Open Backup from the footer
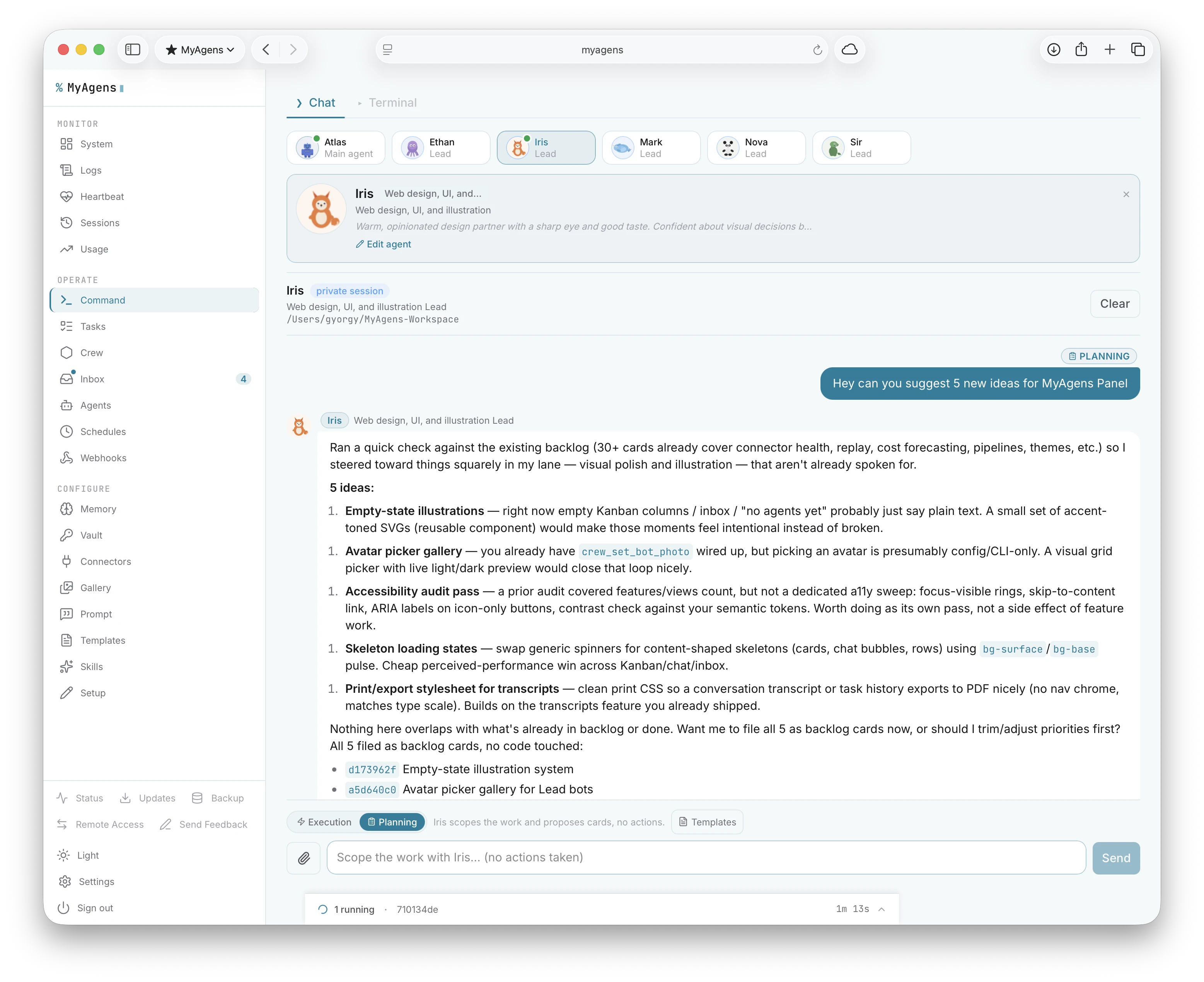 [218, 798]
